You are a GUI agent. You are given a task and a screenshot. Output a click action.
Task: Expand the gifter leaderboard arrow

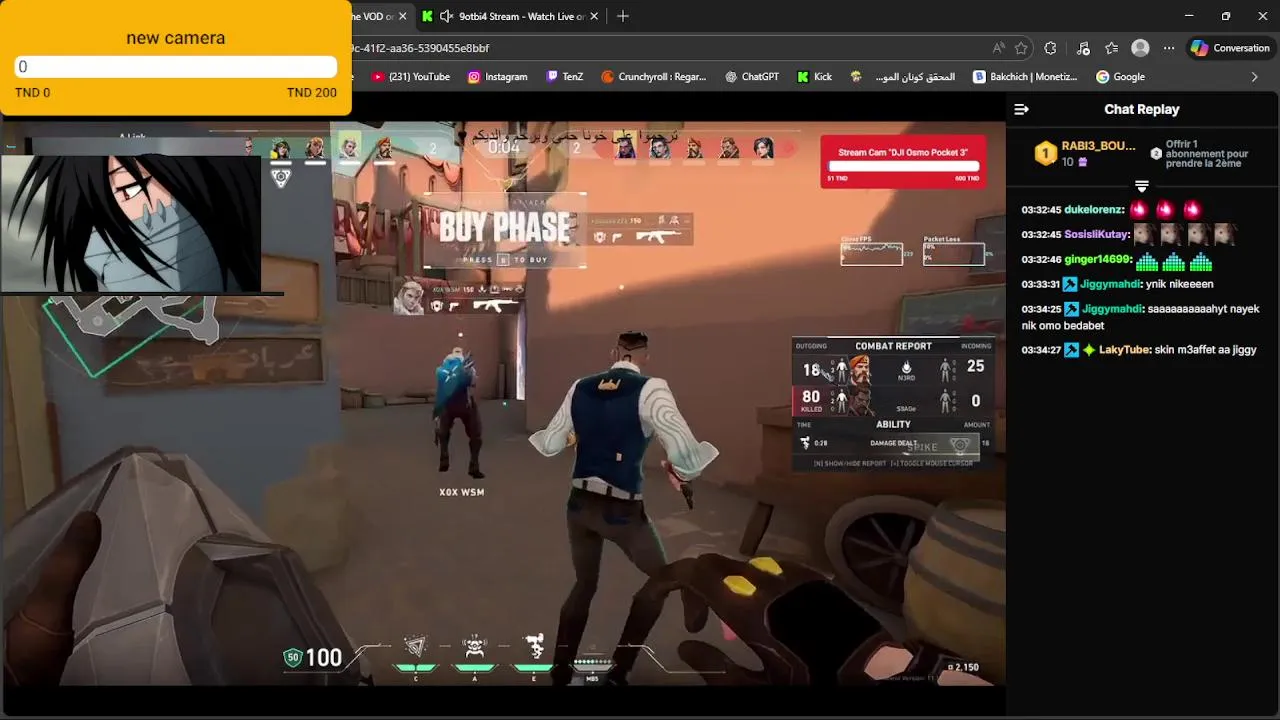1141,186
